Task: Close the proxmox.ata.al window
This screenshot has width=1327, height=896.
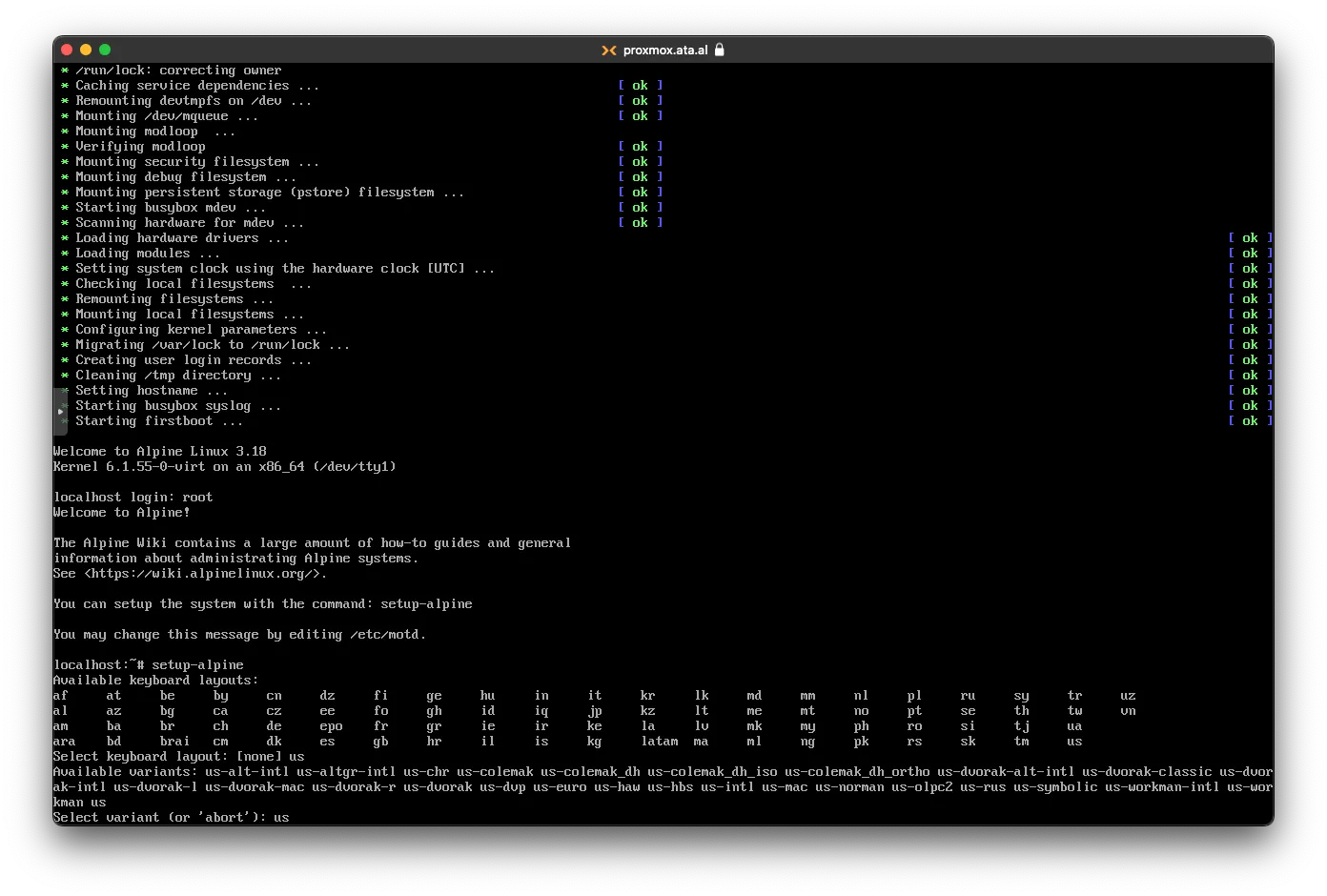Action: click(x=67, y=50)
